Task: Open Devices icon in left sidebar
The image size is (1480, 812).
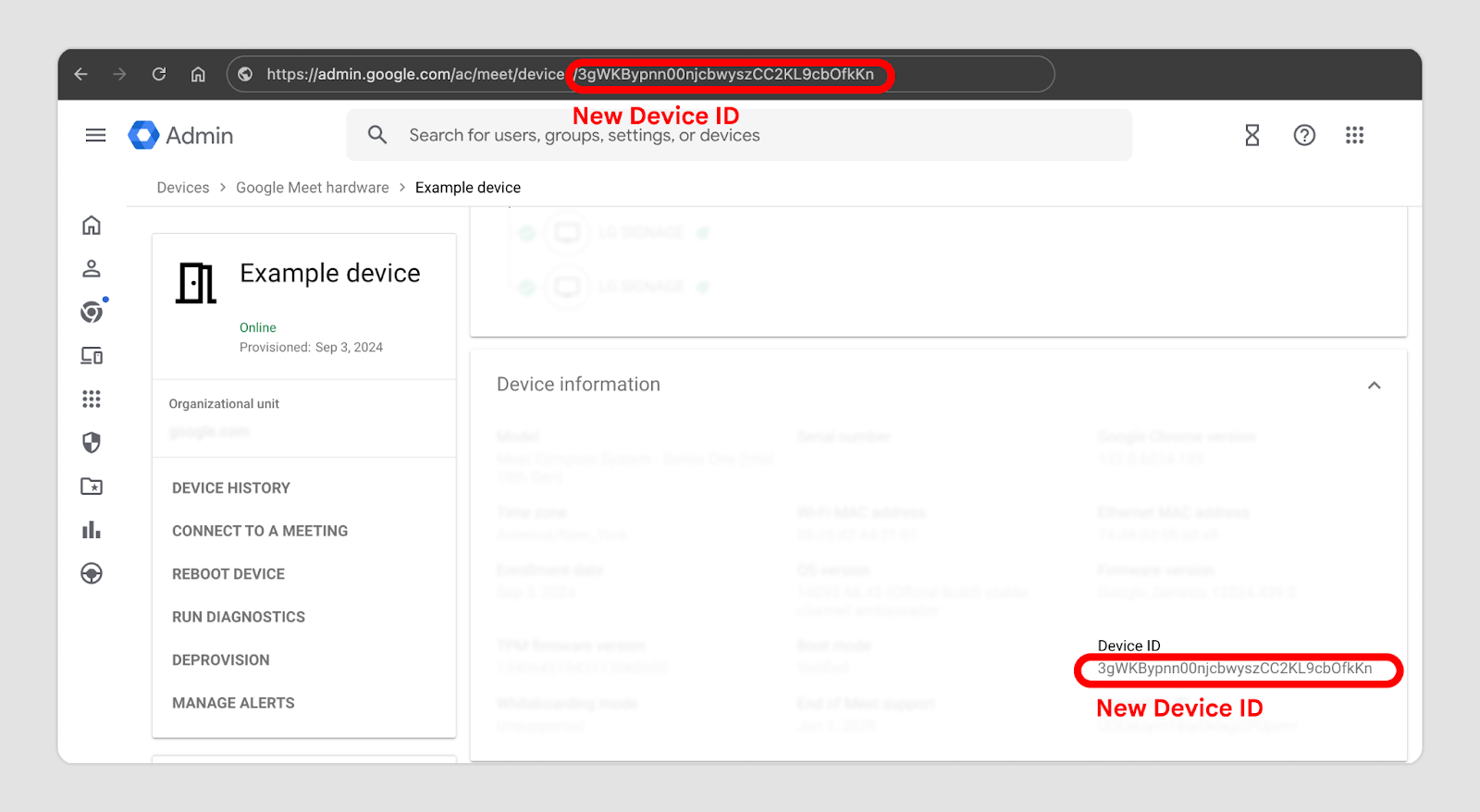Action: 92,356
